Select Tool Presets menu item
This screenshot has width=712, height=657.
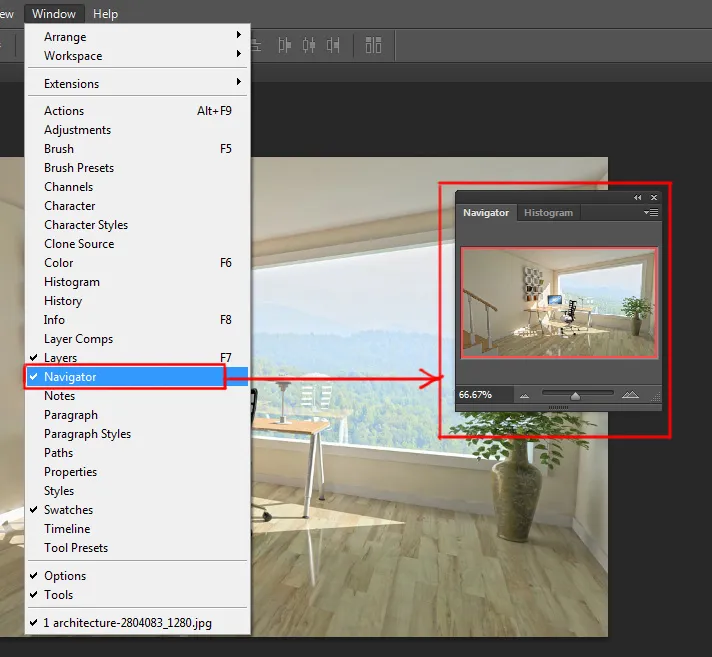tap(138, 548)
